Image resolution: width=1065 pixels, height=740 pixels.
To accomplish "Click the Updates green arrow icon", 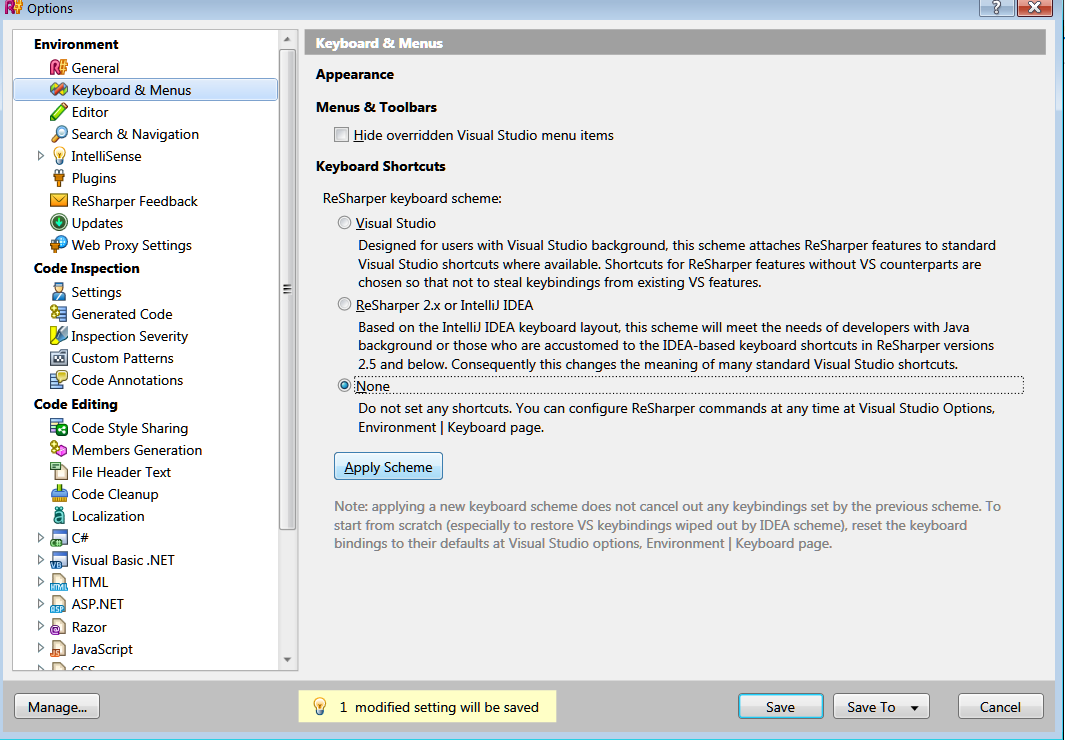I will point(59,223).
